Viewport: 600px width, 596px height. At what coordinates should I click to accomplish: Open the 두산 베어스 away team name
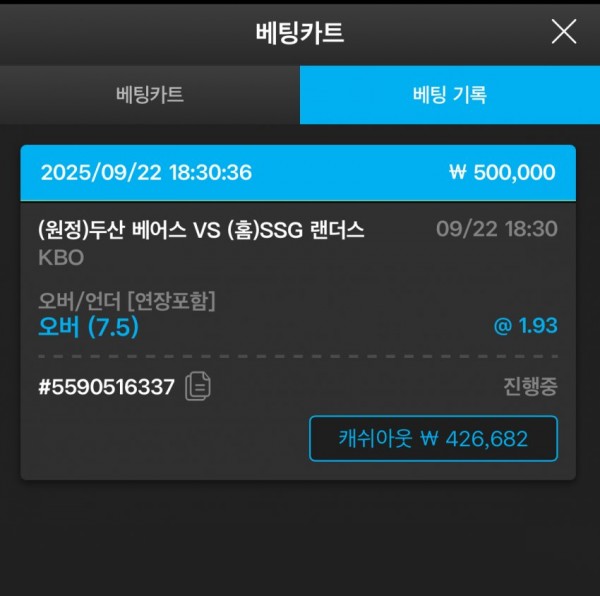tap(138, 230)
